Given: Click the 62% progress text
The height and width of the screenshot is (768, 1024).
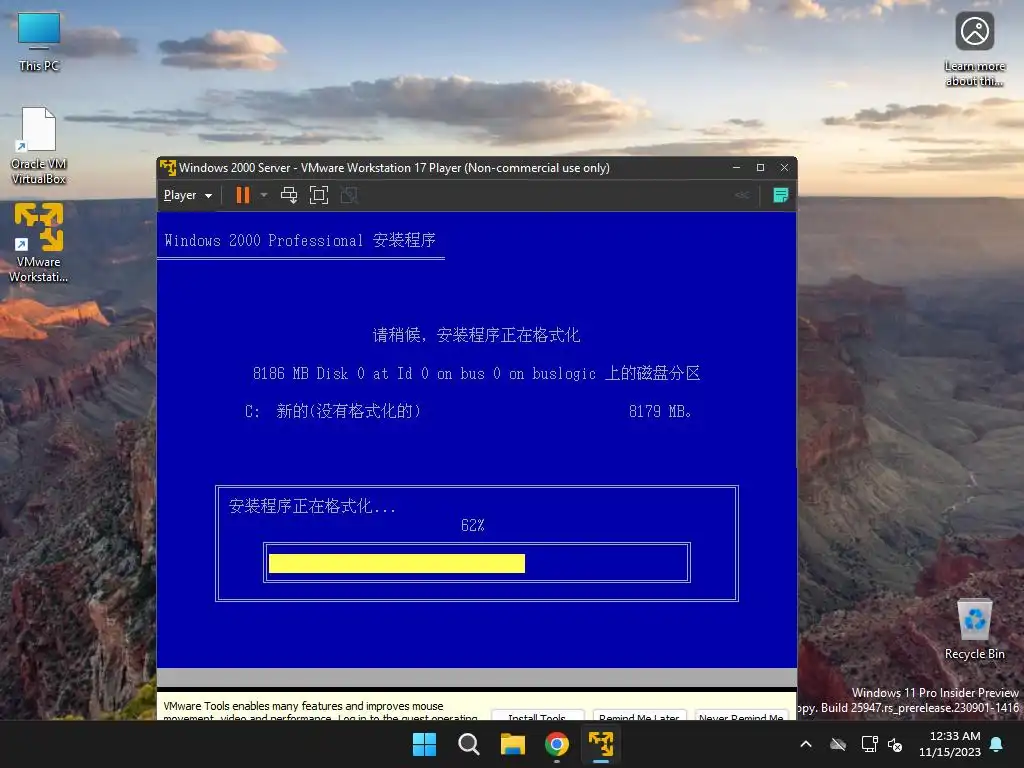Looking at the screenshot, I should (473, 525).
